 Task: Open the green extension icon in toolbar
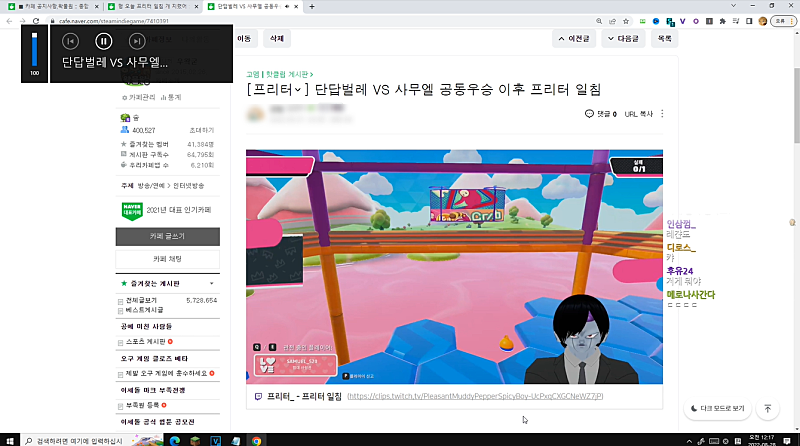(643, 21)
